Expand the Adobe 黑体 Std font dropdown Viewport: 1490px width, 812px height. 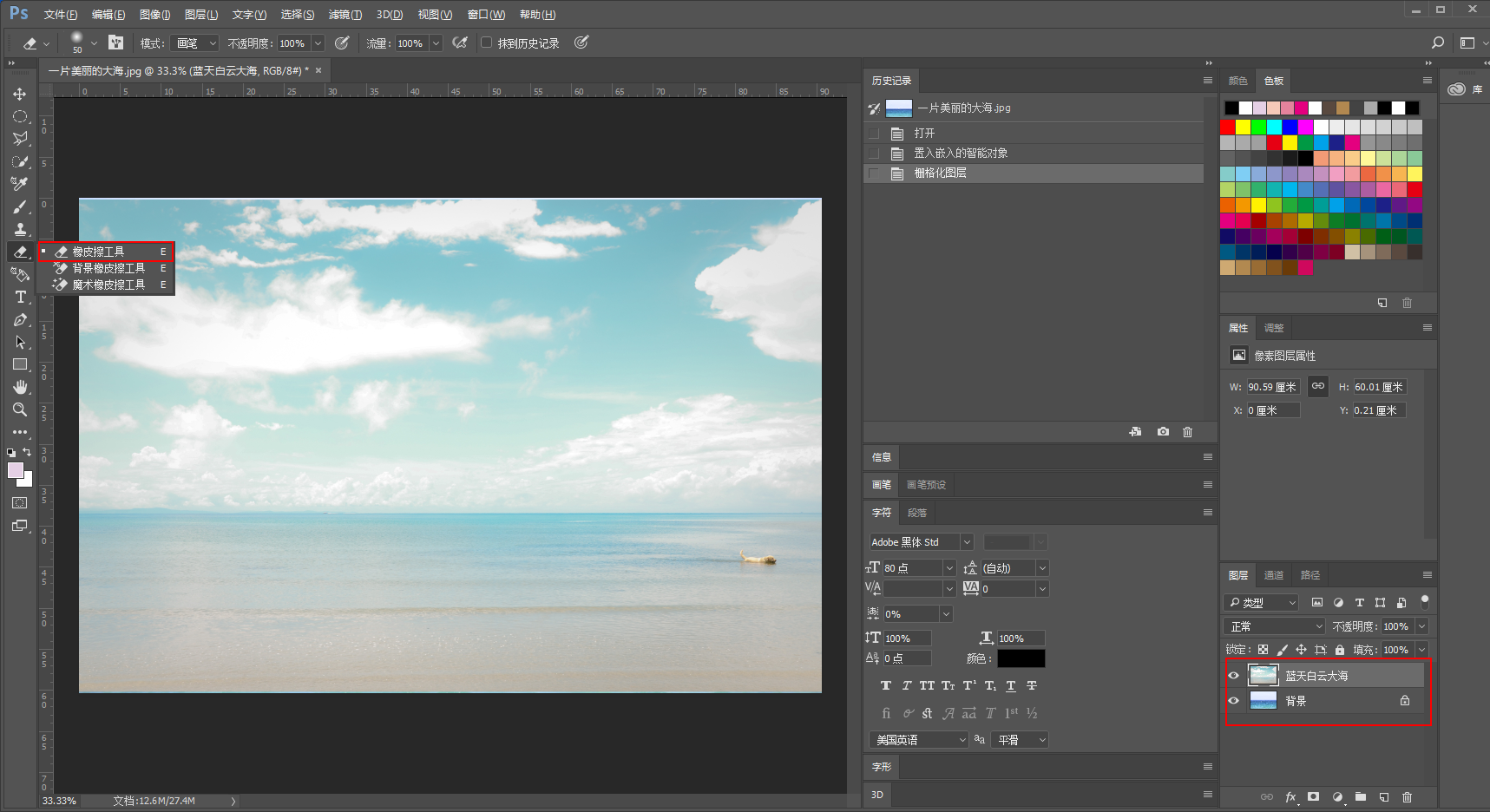pyautogui.click(x=967, y=542)
